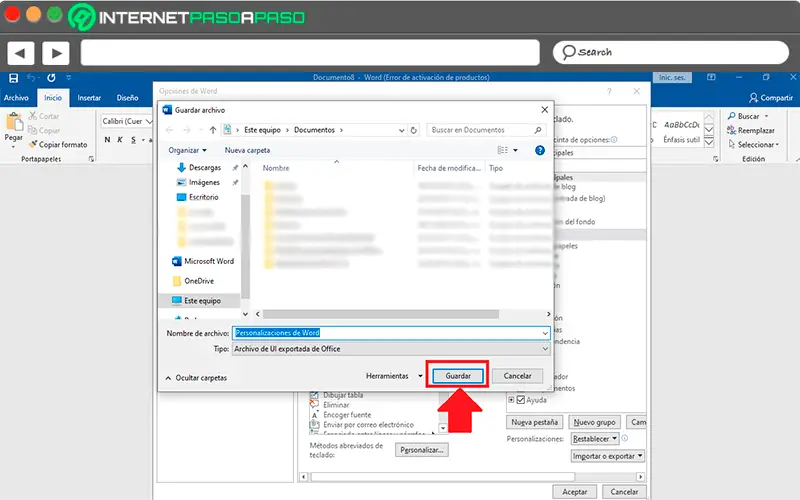This screenshot has width=800, height=500.
Task: Click the Compartir share button
Action: pyautogui.click(x=771, y=97)
